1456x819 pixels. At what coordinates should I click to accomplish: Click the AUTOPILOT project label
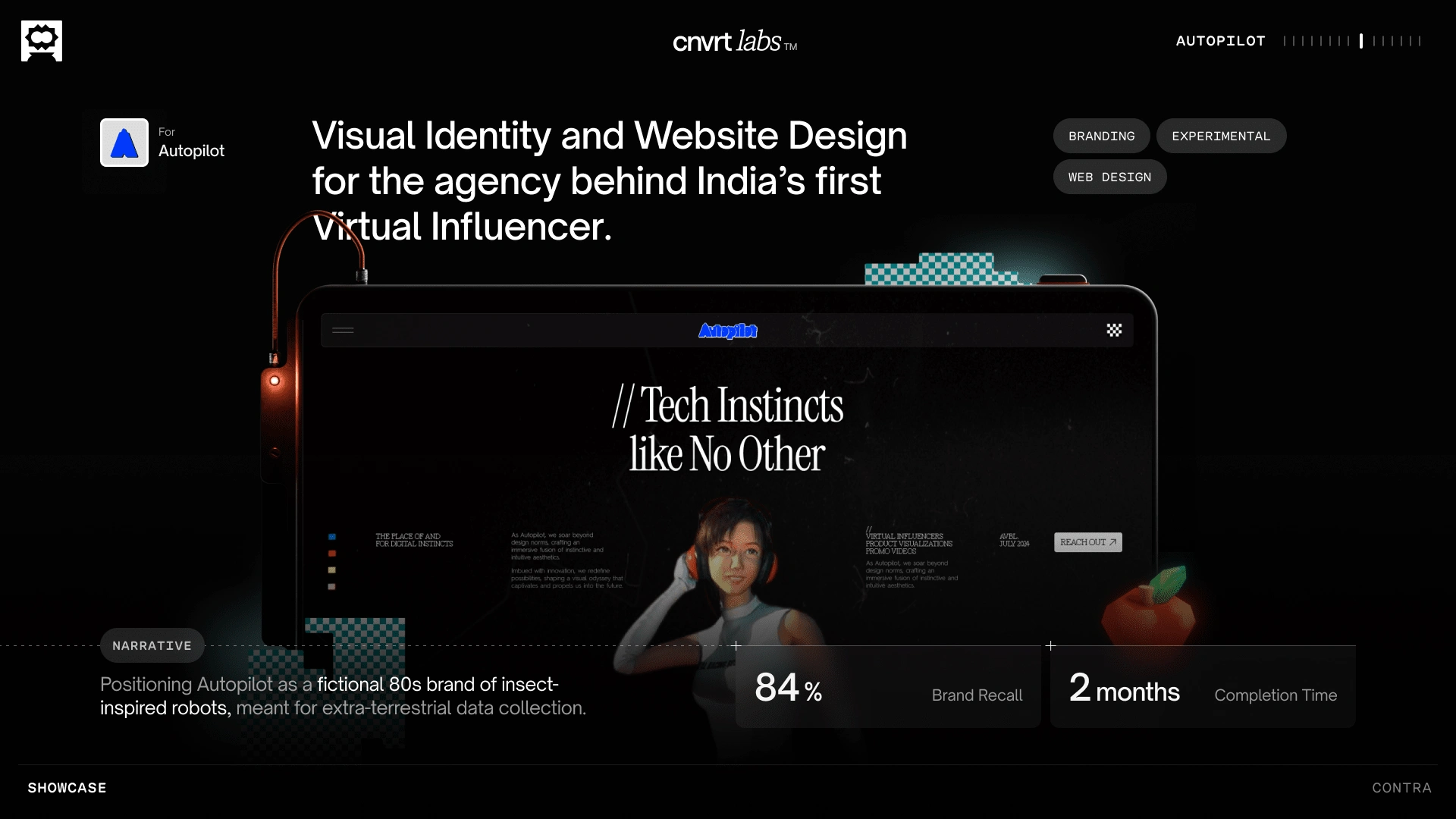pyautogui.click(x=1220, y=41)
